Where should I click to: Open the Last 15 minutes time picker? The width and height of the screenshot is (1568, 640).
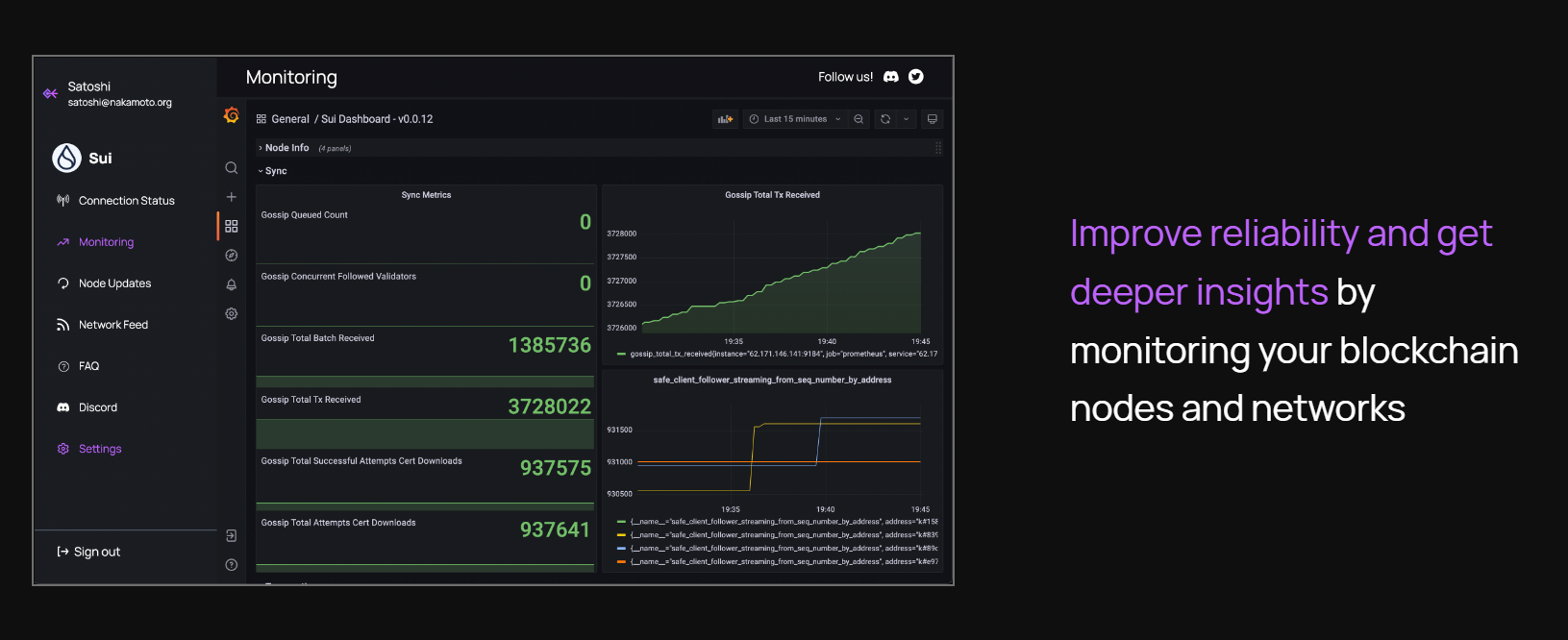click(795, 119)
